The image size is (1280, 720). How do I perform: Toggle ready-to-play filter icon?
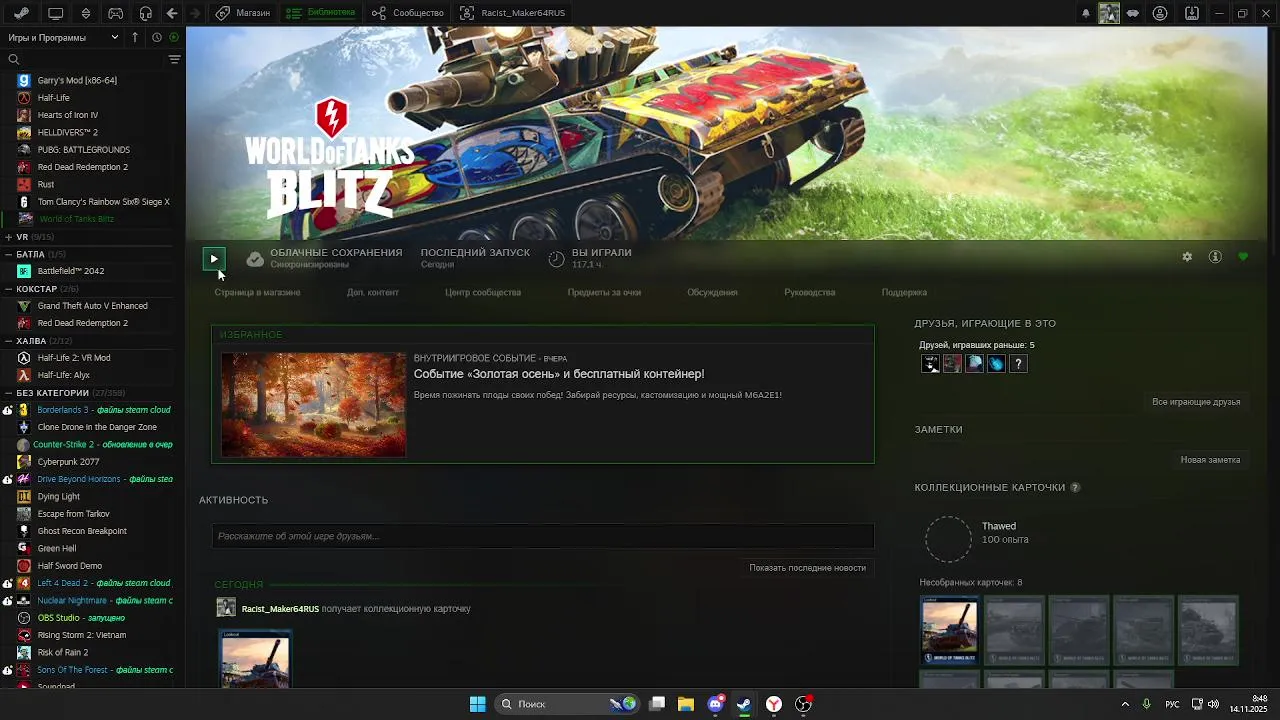click(x=174, y=37)
